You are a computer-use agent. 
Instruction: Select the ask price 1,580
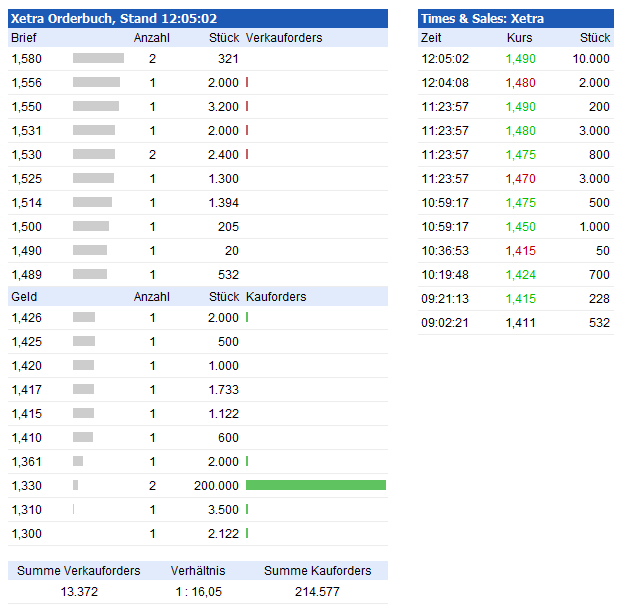click(x=27, y=59)
